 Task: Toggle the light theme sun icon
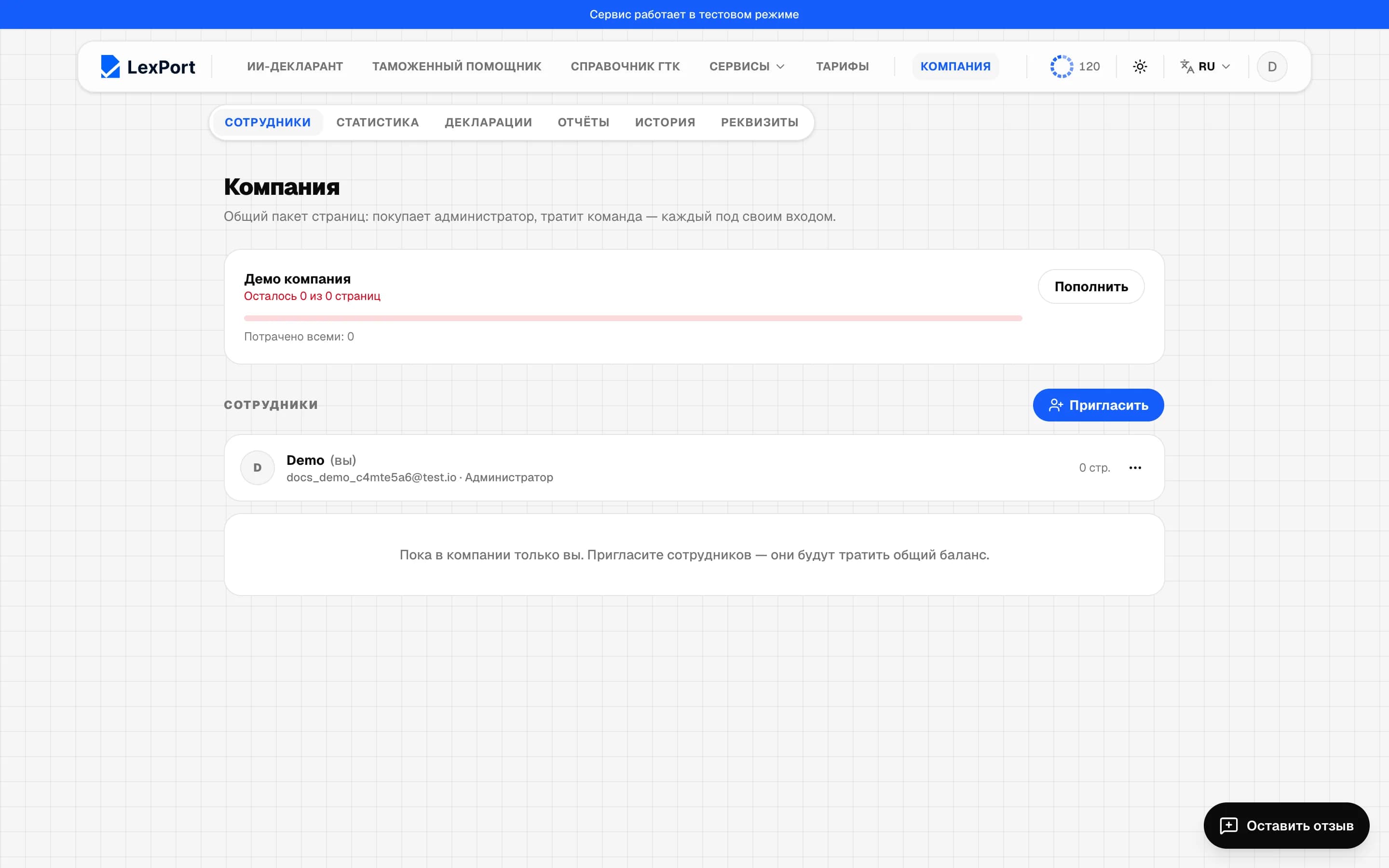(1140, 67)
